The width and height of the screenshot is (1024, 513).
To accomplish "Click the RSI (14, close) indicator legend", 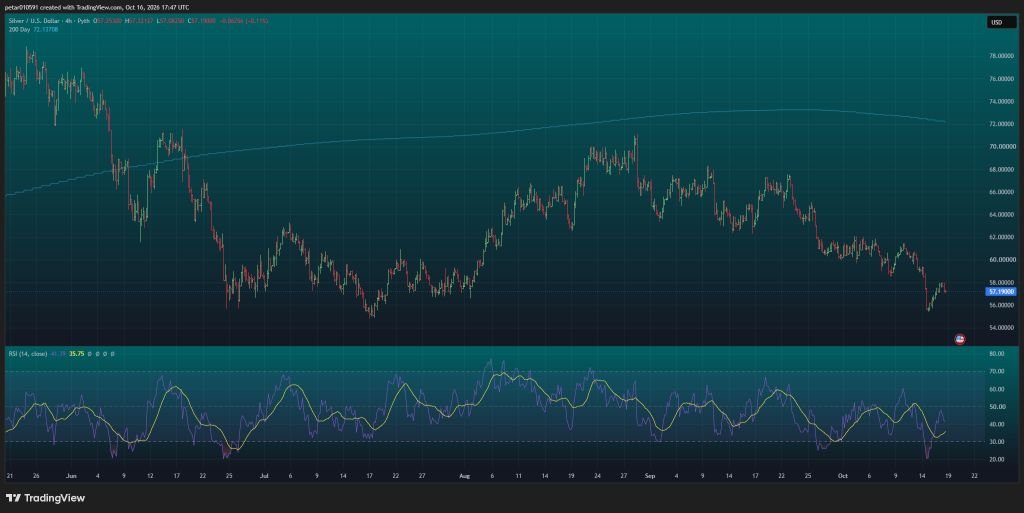I will coord(27,354).
